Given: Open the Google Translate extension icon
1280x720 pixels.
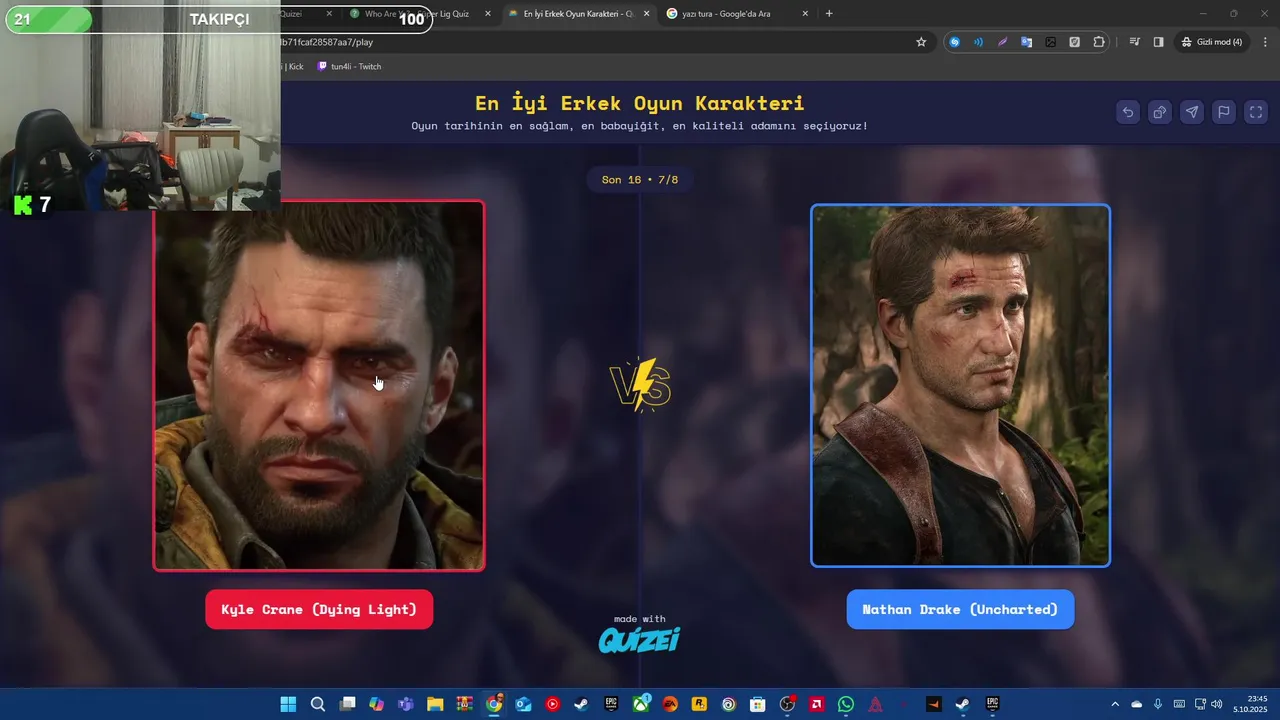Looking at the screenshot, I should 1026,42.
